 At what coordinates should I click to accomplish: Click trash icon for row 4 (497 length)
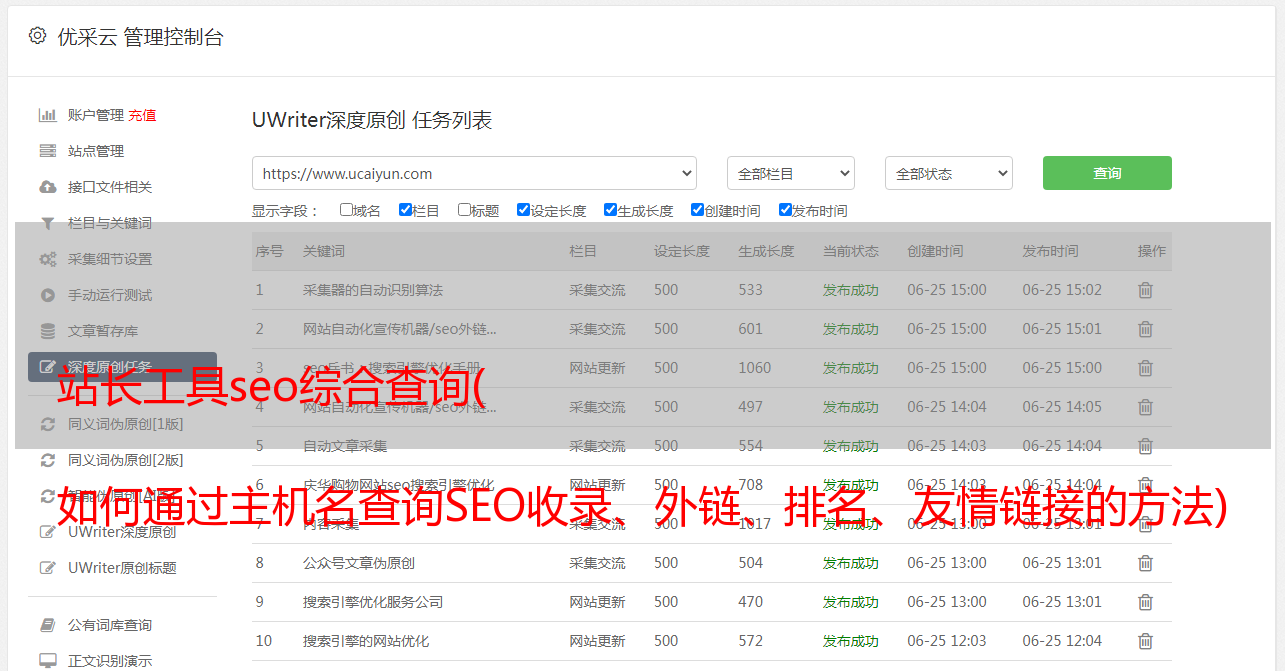point(1146,407)
